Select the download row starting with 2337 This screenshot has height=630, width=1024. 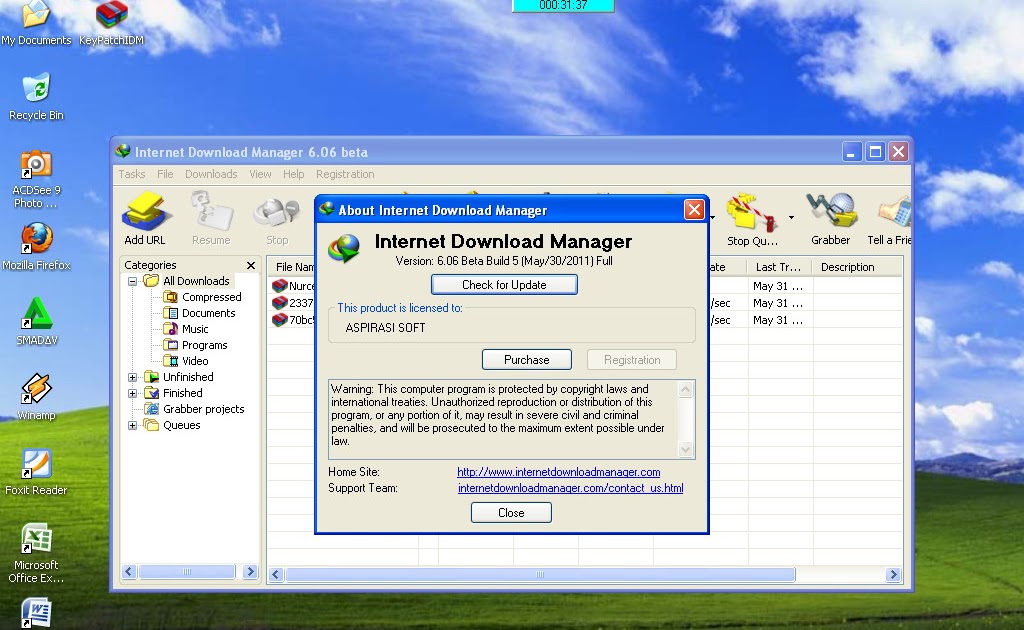293,303
